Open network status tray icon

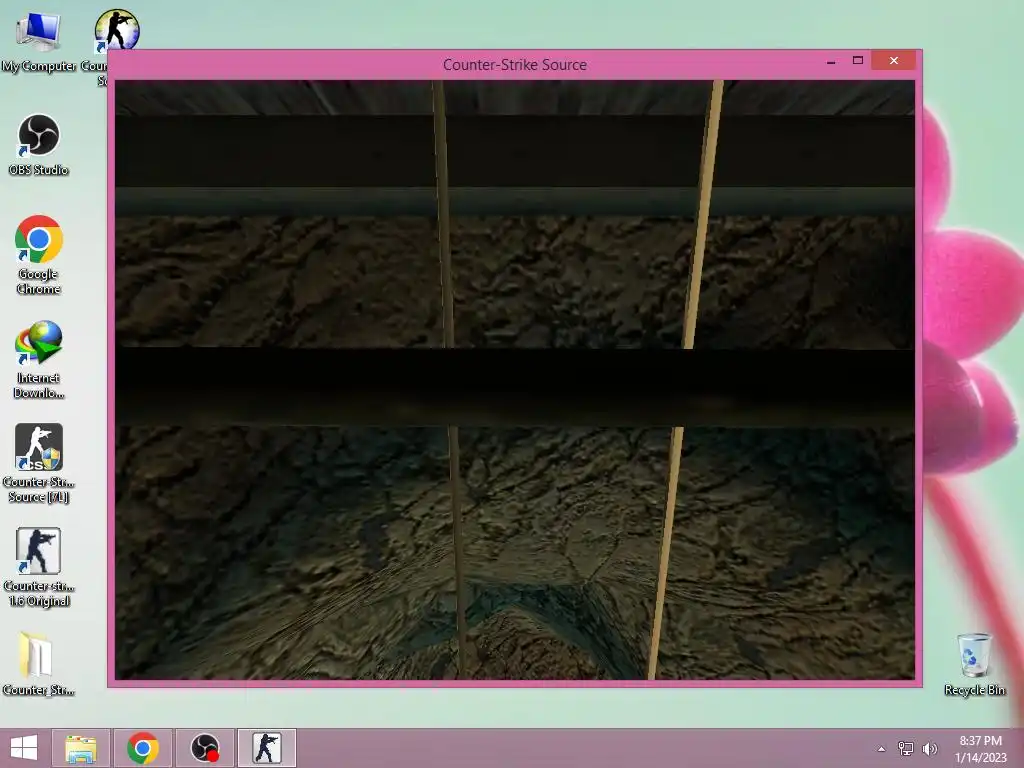[x=906, y=748]
